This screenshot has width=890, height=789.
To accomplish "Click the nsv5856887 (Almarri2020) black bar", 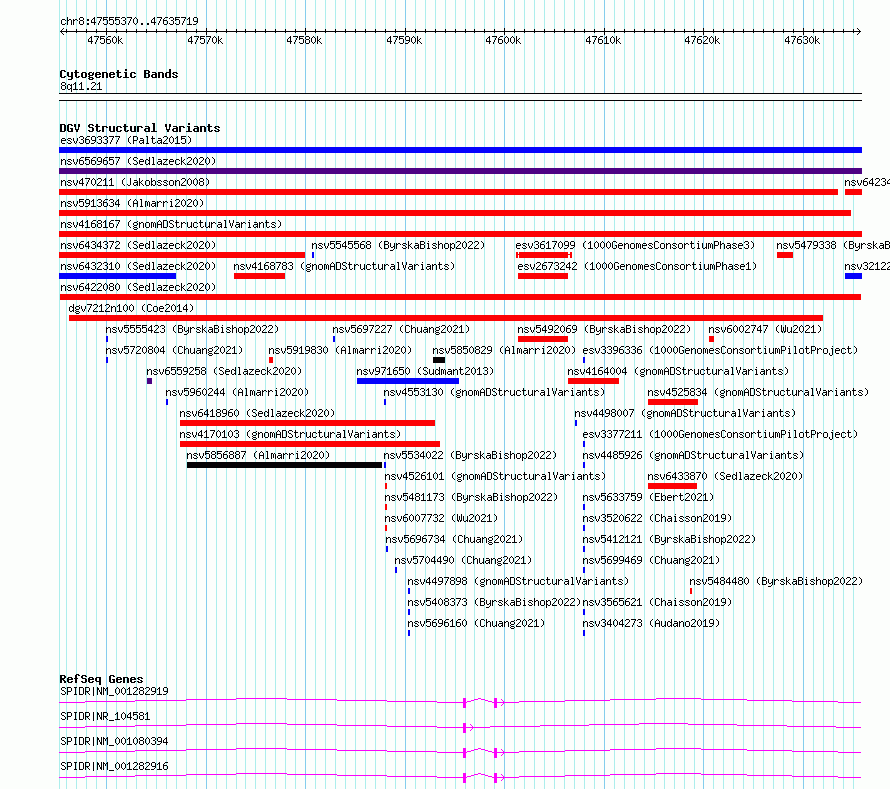I will (284, 465).
